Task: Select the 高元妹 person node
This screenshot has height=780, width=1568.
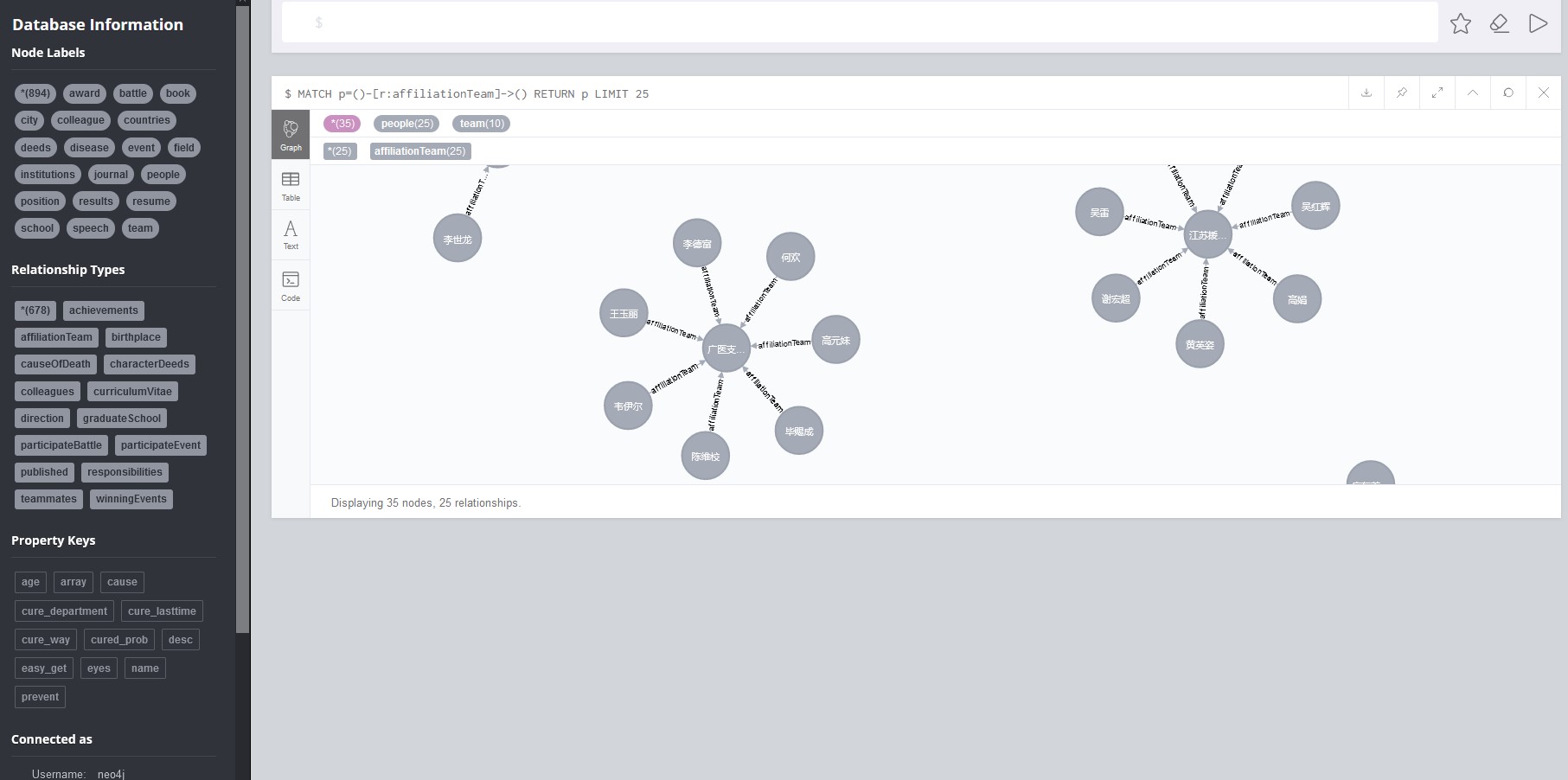Action: coord(835,340)
